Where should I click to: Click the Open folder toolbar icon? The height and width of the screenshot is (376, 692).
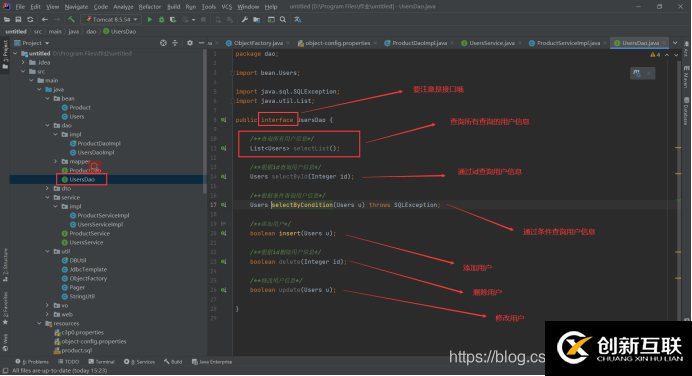7,19
